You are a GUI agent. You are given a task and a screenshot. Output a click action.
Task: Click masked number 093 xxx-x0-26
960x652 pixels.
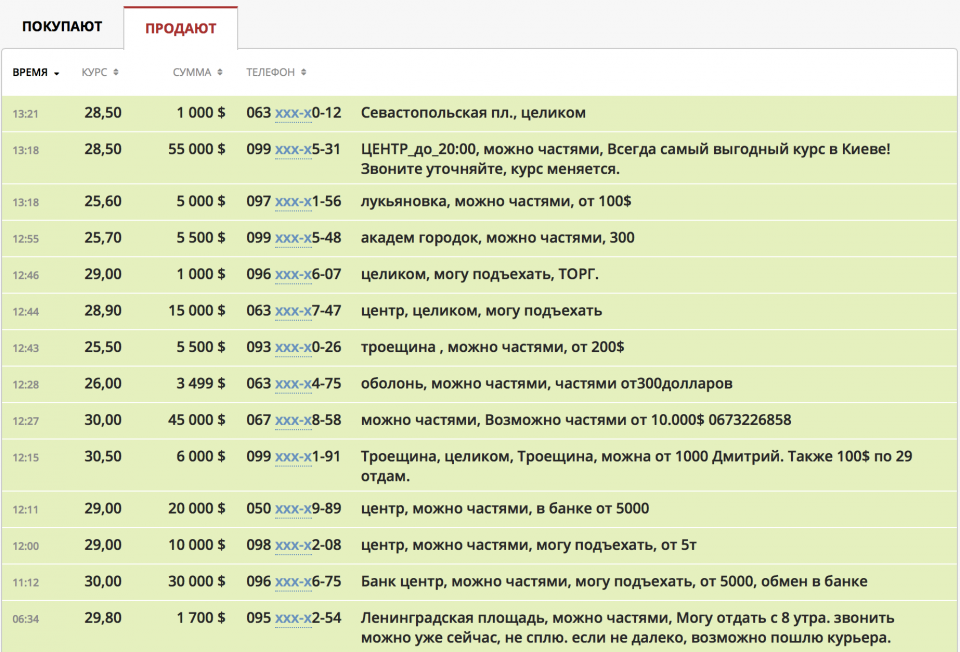293,348
